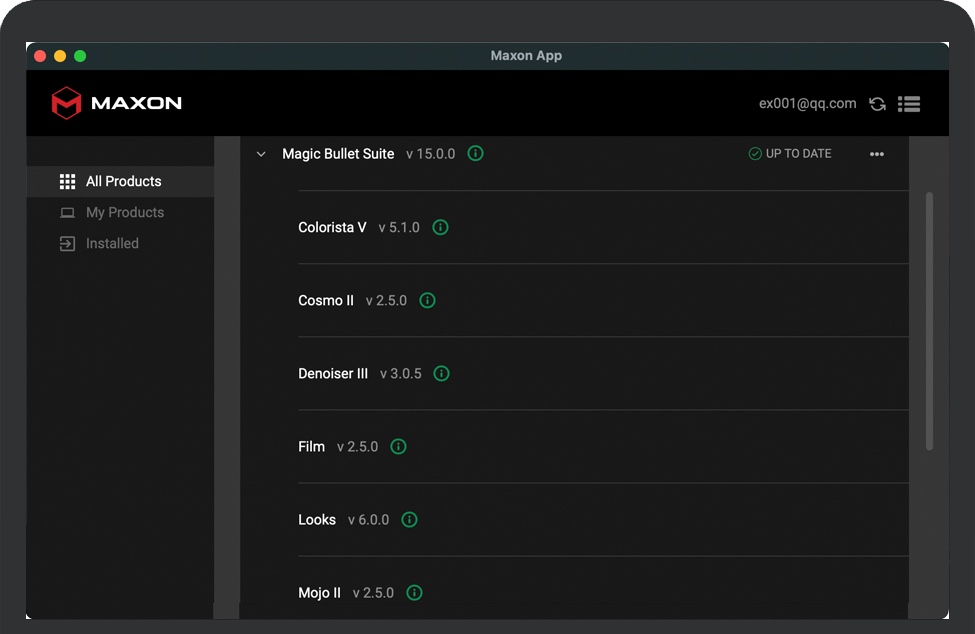Collapse the Magic Bullet Suite chevron

tap(261, 154)
